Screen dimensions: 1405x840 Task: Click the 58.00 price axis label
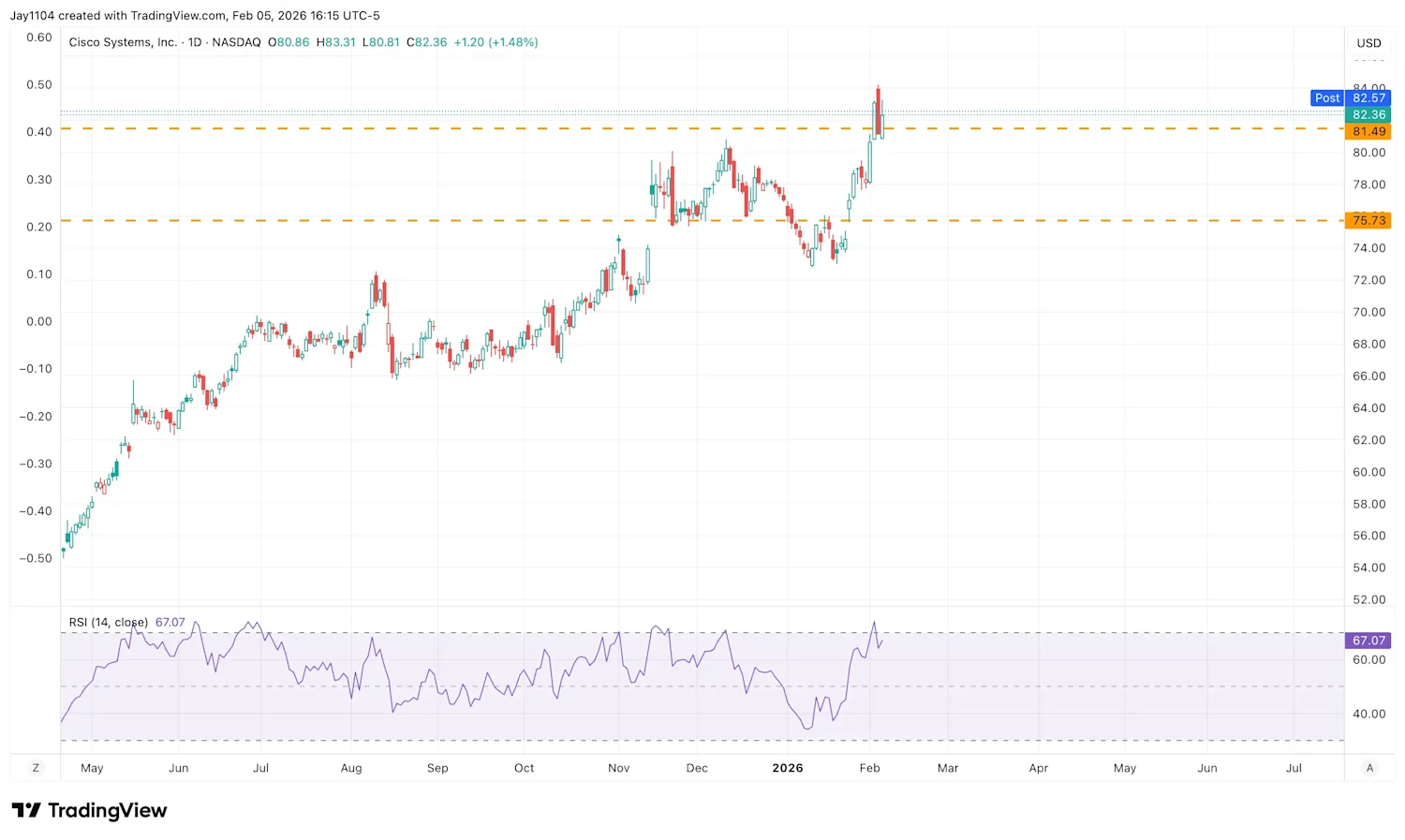pos(1369,504)
